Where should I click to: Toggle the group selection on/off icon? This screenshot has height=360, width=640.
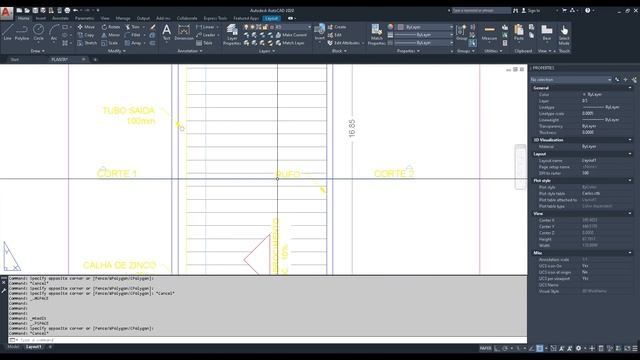click(472, 43)
